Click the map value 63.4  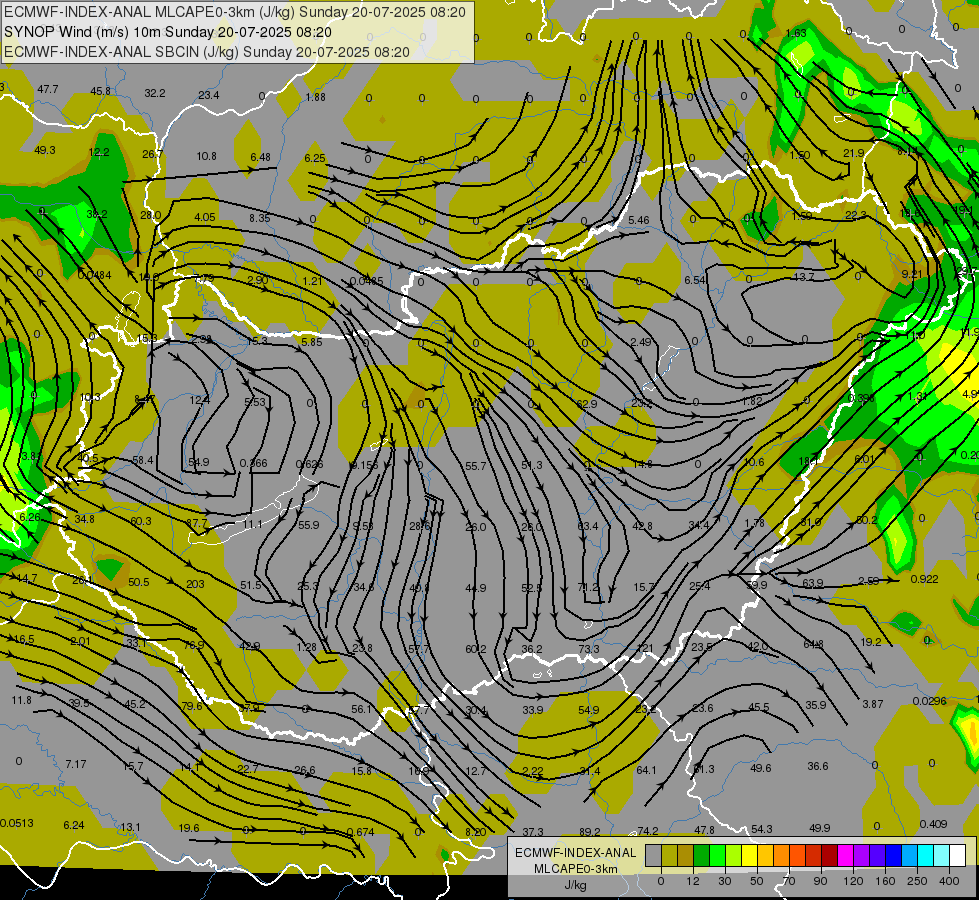(x=588, y=527)
